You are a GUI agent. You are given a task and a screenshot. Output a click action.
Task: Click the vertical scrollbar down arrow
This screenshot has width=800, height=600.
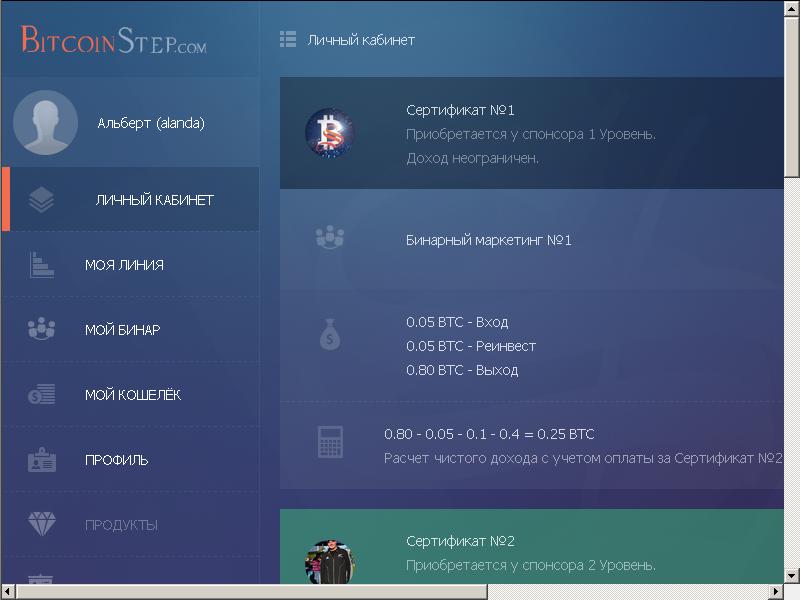[792, 576]
